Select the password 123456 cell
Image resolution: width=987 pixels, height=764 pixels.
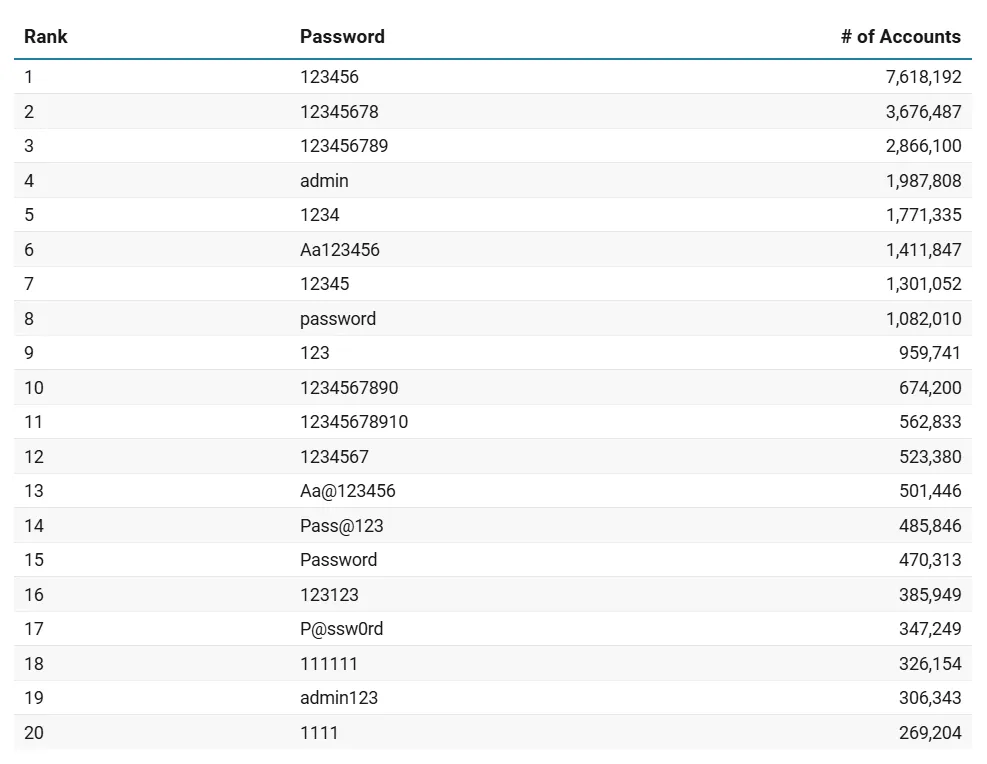(x=329, y=77)
